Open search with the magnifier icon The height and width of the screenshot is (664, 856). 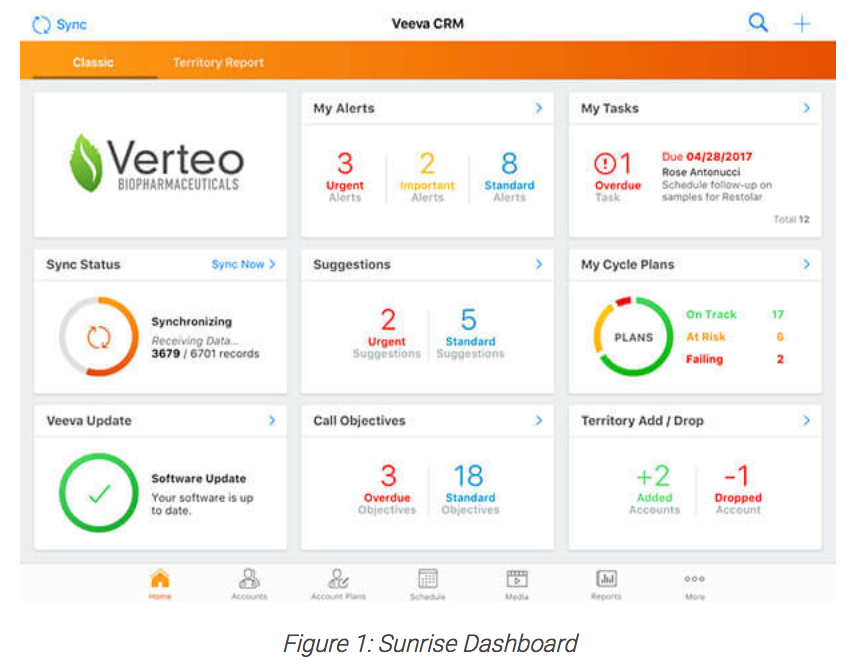coord(758,23)
